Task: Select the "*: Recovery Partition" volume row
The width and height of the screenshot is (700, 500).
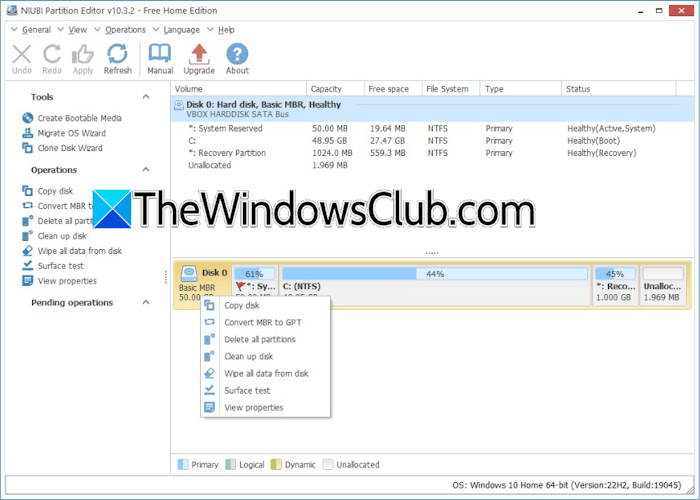Action: pos(432,153)
